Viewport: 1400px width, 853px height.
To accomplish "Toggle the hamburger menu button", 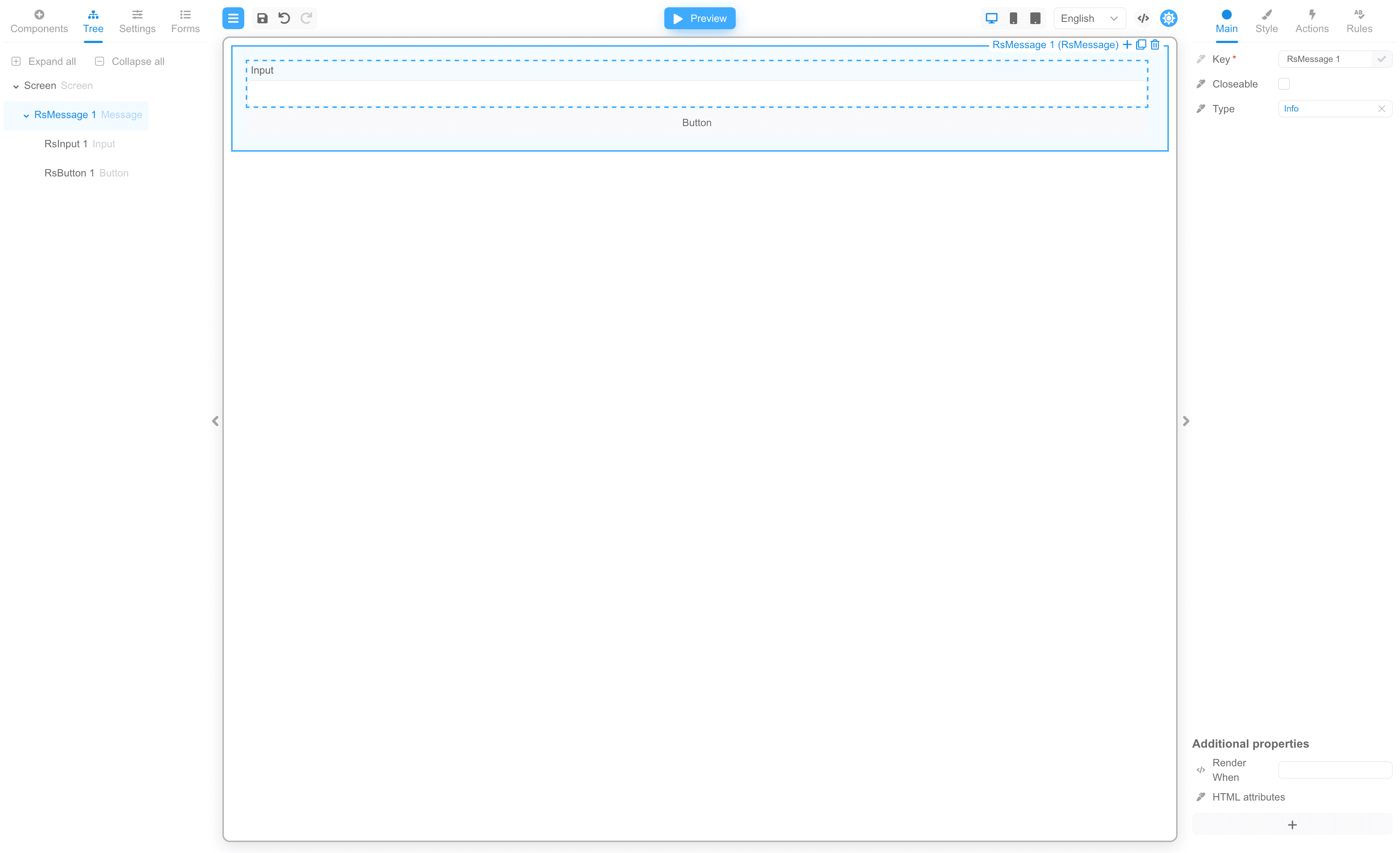I will pos(232,17).
